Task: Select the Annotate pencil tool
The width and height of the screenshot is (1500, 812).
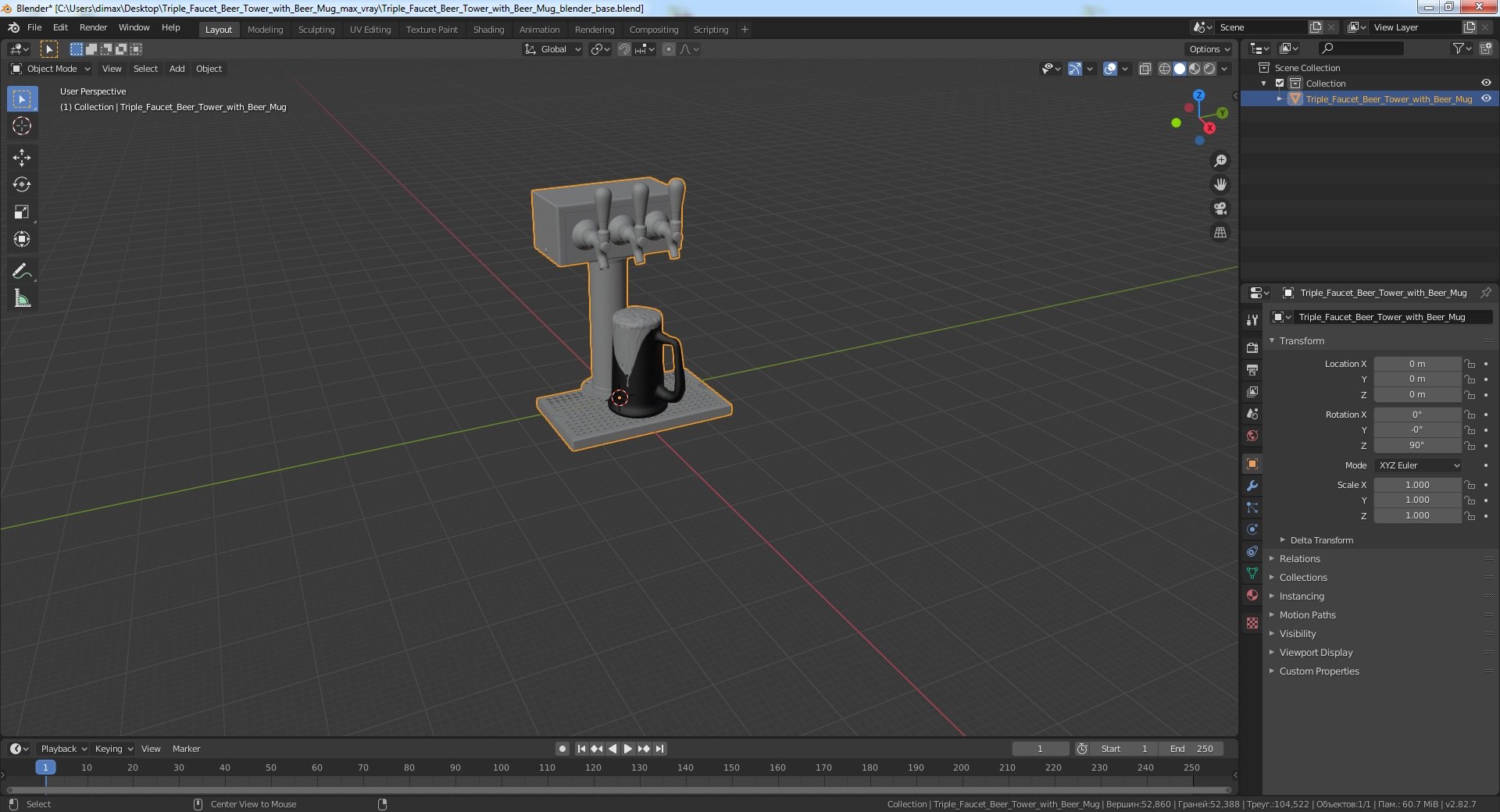Action: click(x=22, y=271)
